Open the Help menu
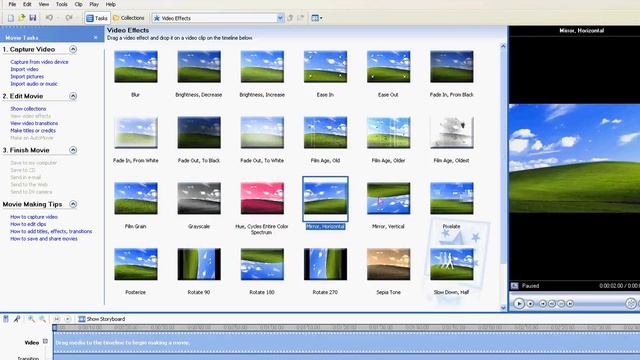The width and height of the screenshot is (640, 360). click(x=111, y=4)
